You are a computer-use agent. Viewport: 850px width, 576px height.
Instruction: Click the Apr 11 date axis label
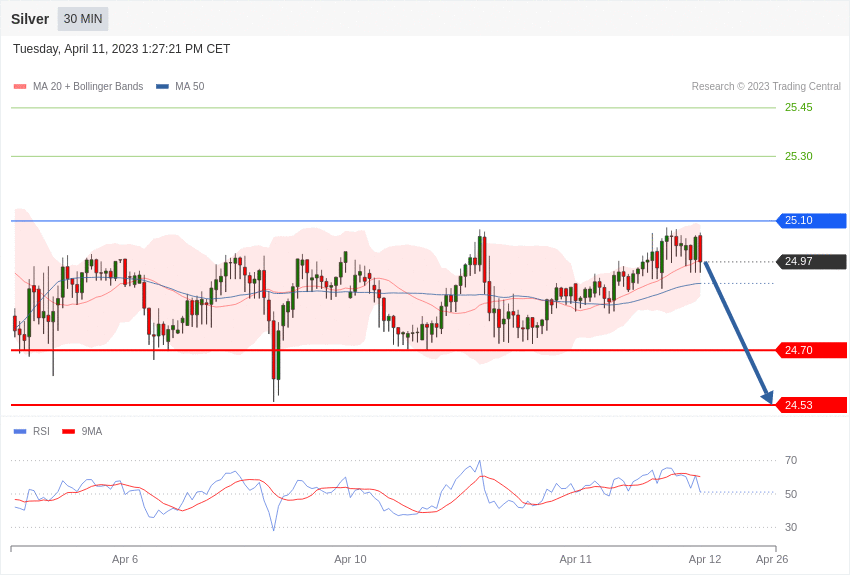click(x=576, y=559)
